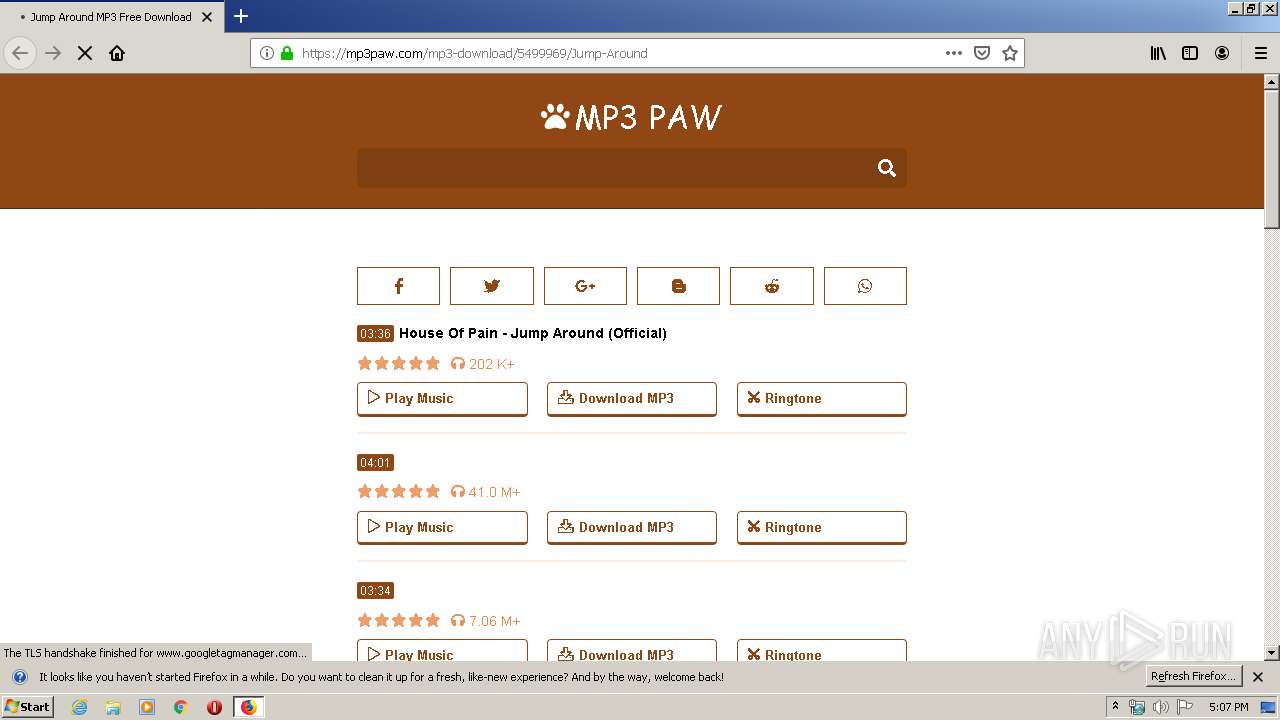Share the page on Google+

[x=585, y=285]
